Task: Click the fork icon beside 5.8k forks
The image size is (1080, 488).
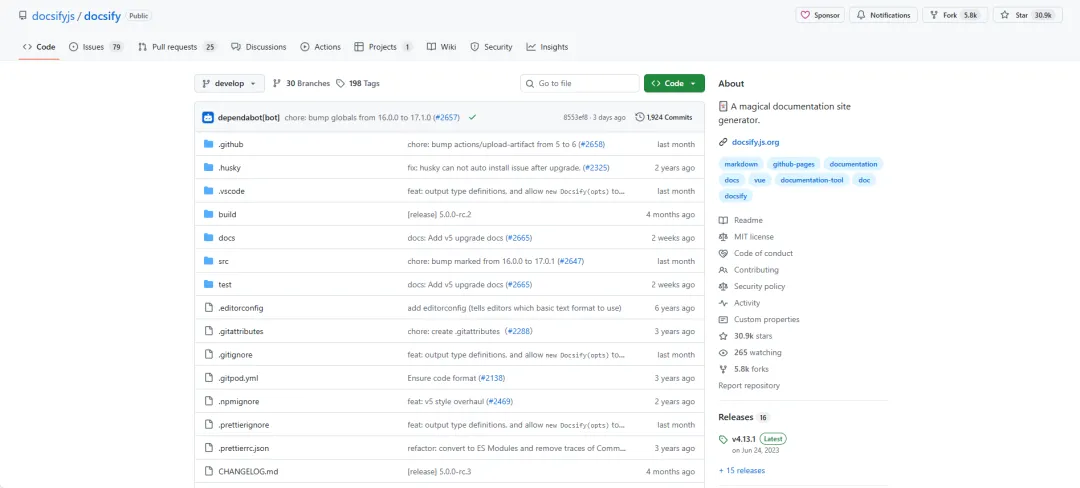Action: point(723,370)
